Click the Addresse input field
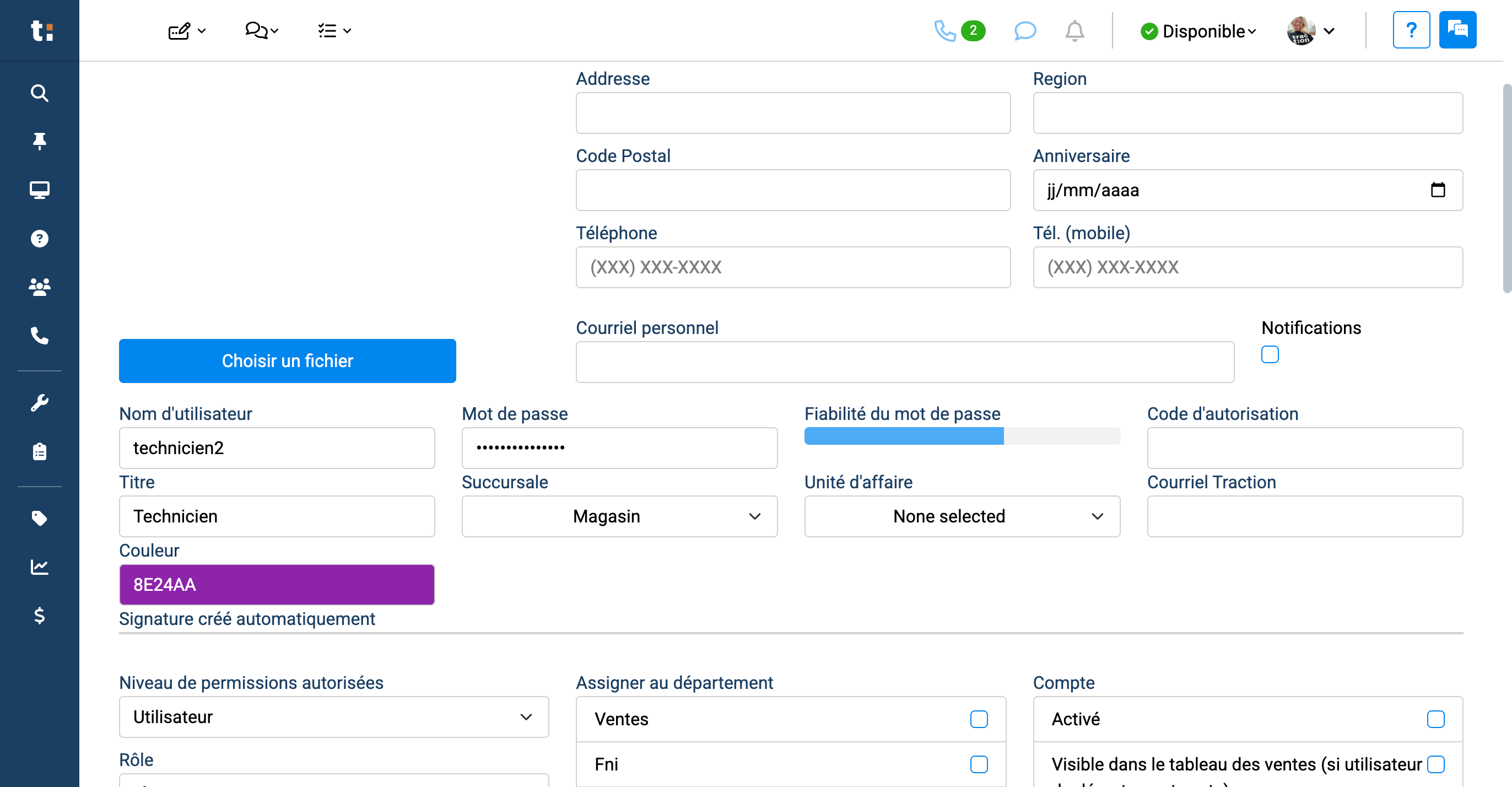 tap(793, 112)
